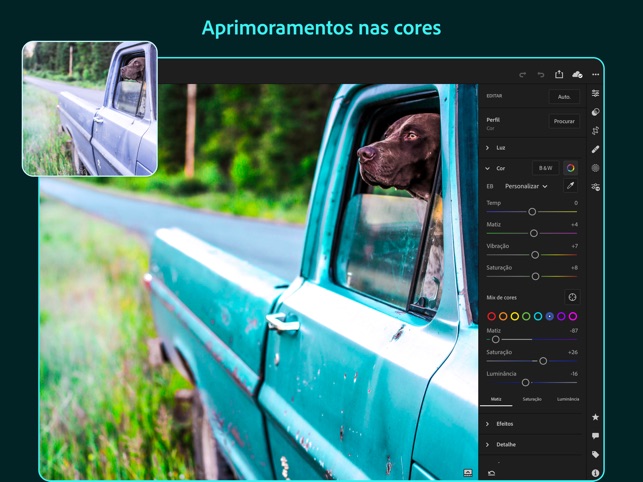Select the magenta color mix circle
The image size is (643, 482).
(x=573, y=316)
